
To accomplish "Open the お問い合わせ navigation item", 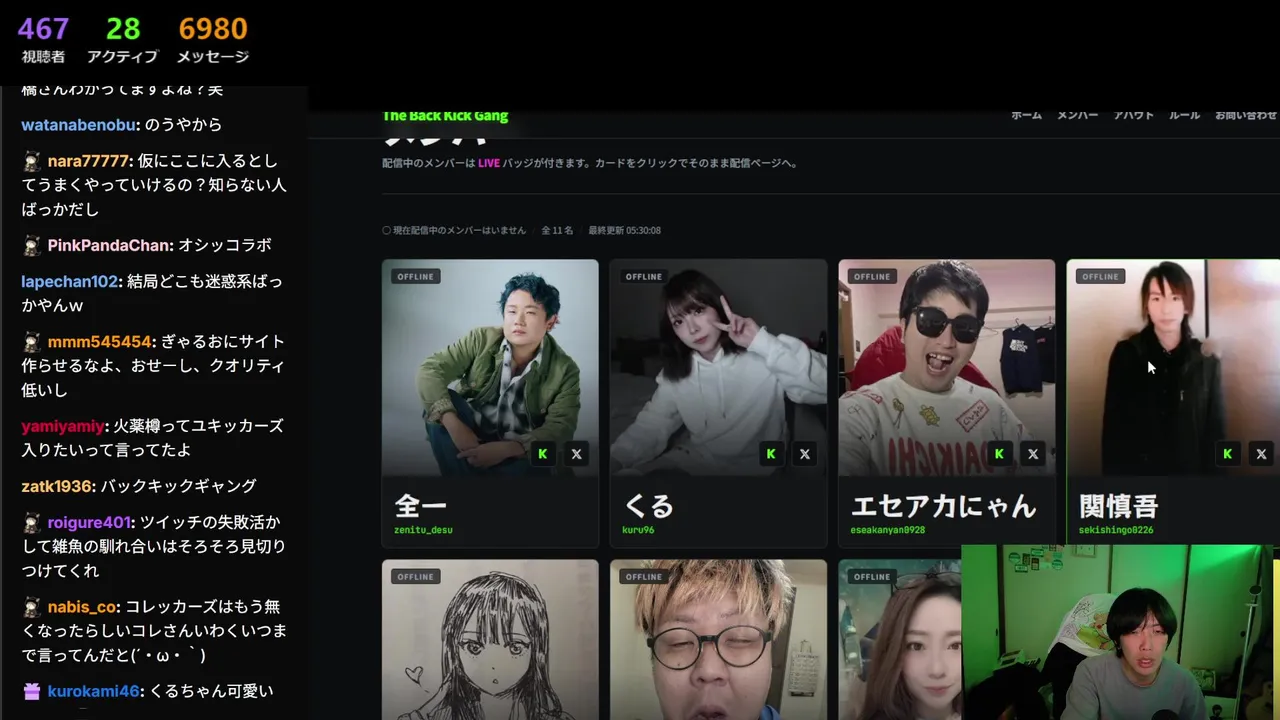I will (x=1246, y=115).
